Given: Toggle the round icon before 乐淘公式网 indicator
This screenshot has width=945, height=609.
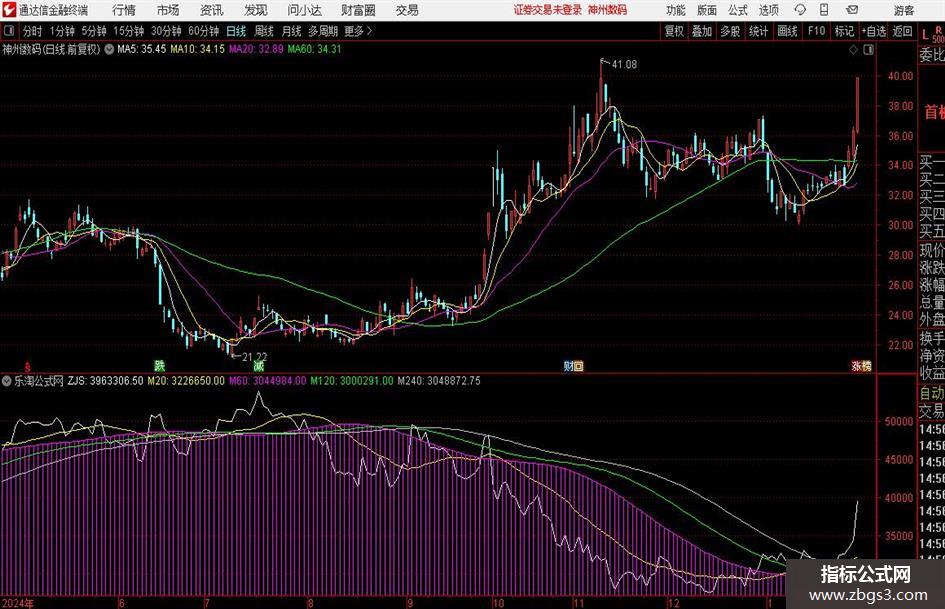Looking at the screenshot, I should point(7,381).
